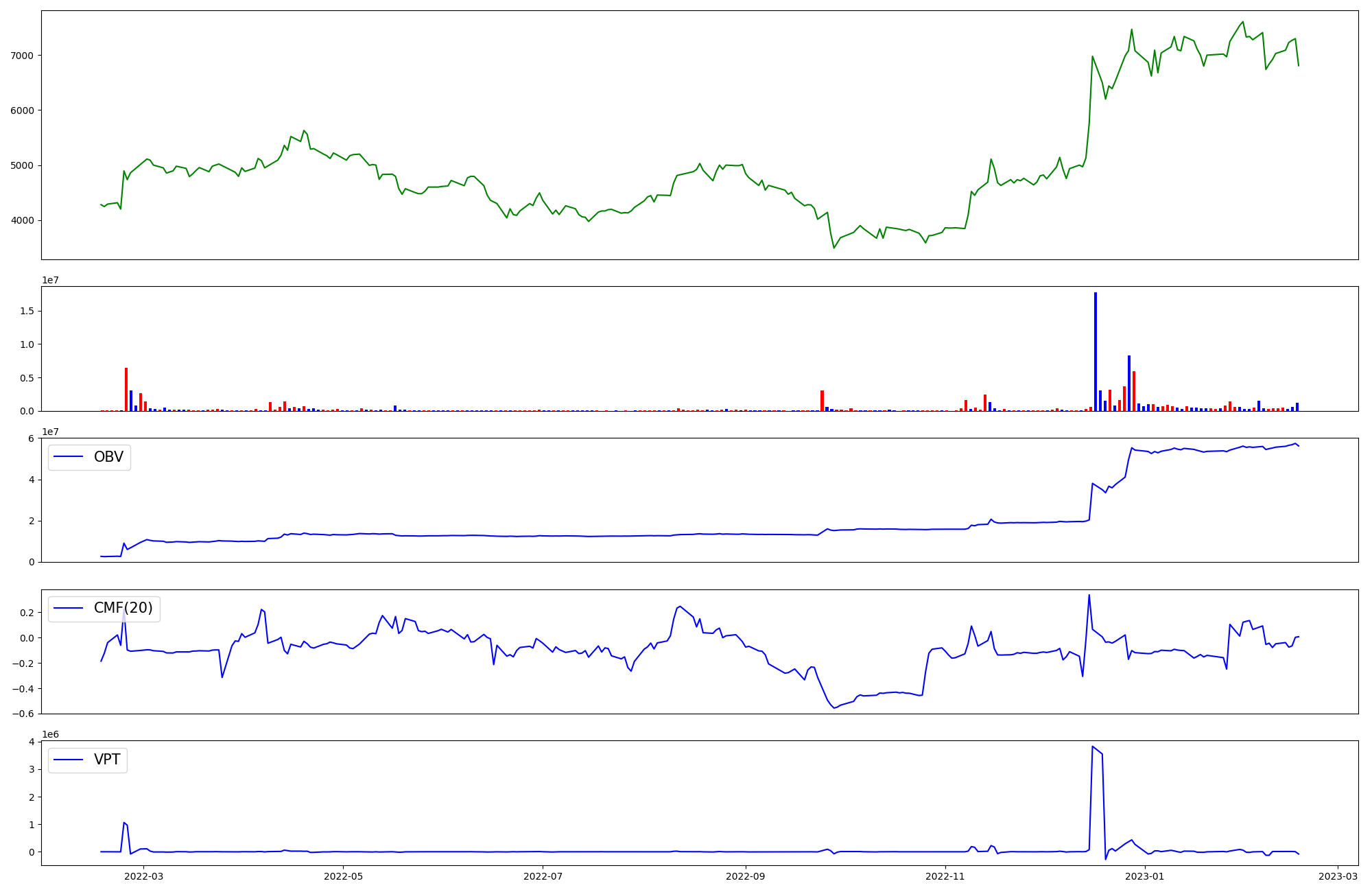Click the 1e6 exponent above the VPT chart
The height and width of the screenshot is (892, 1372).
[50, 734]
